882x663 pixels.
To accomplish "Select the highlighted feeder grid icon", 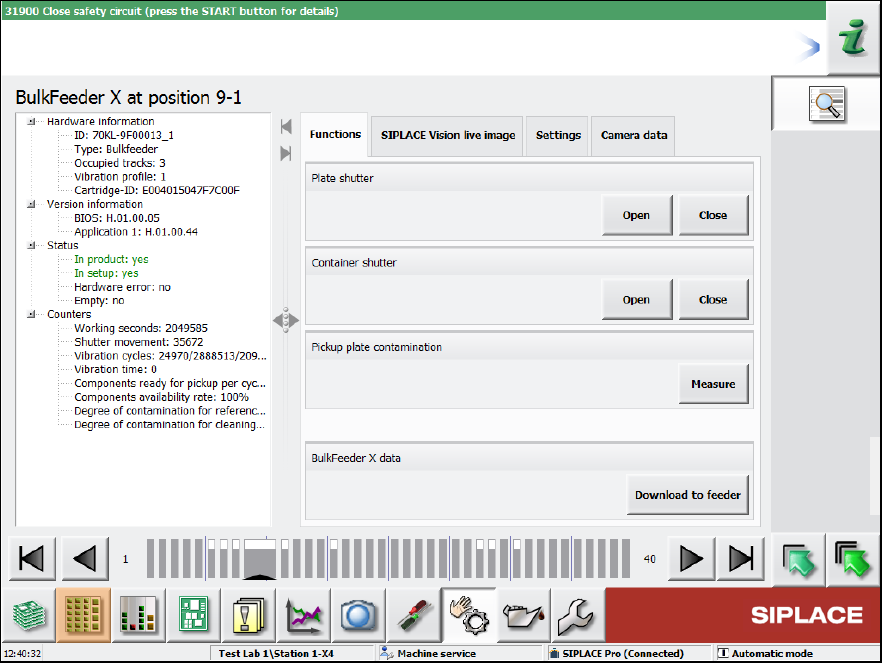I will 83,615.
